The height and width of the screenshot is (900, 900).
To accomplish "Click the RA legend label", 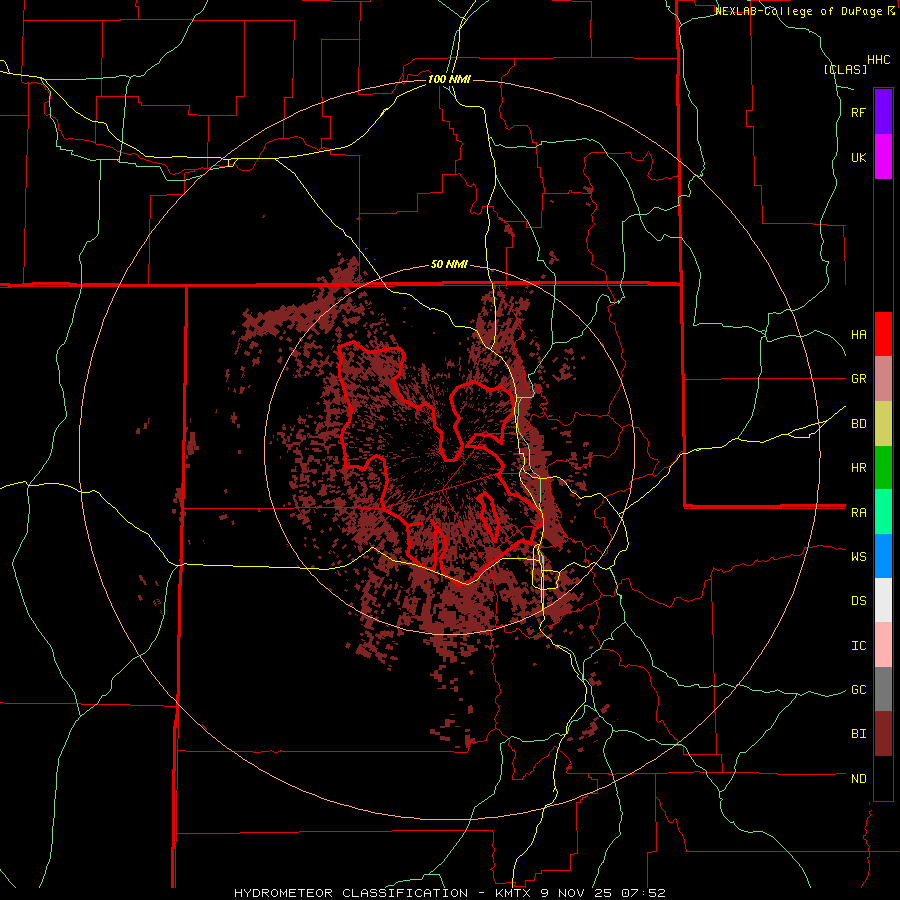I will (x=859, y=512).
